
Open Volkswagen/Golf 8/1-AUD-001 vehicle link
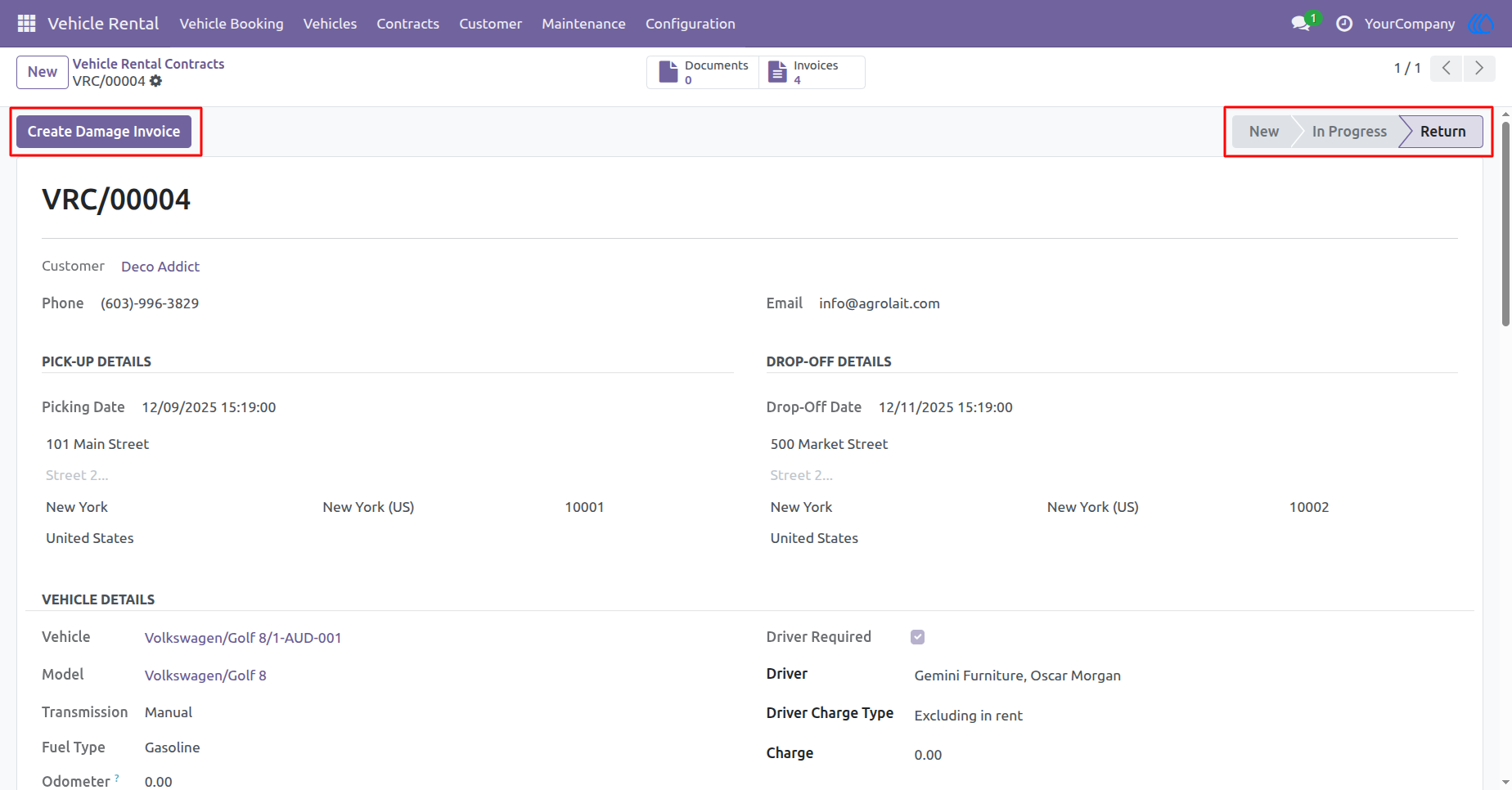(243, 638)
